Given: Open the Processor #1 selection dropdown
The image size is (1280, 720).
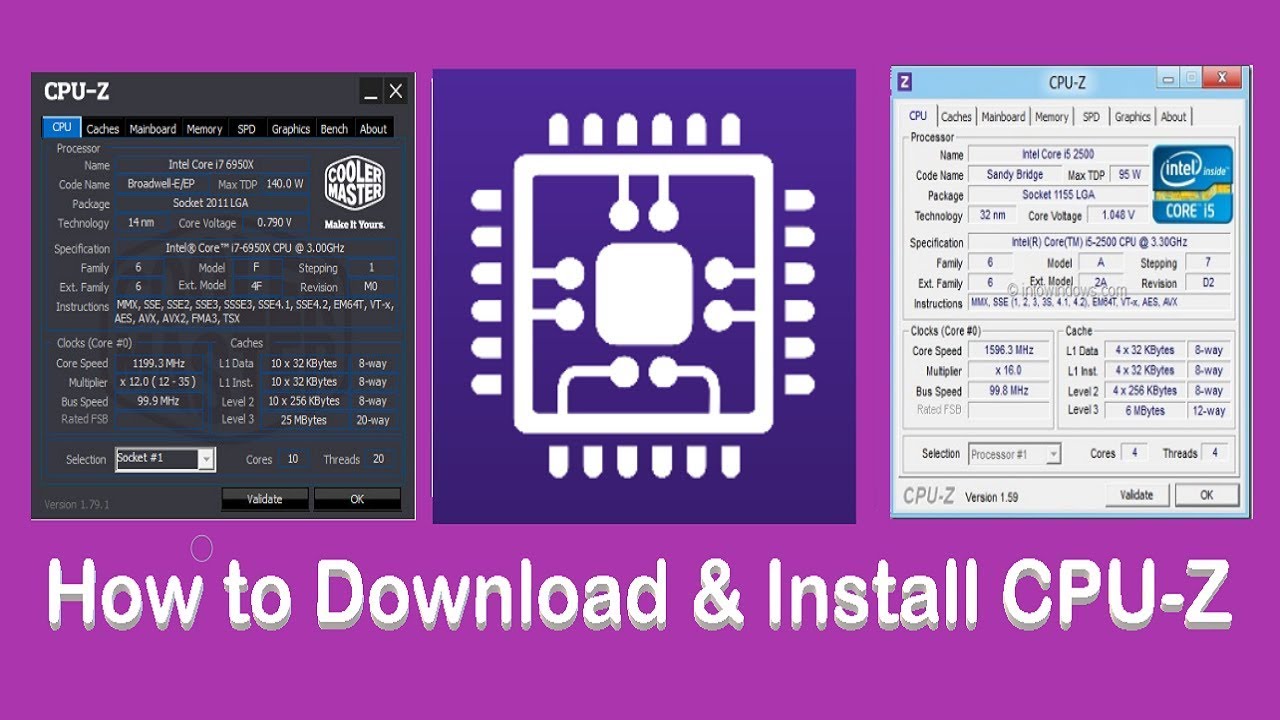Looking at the screenshot, I should [1014, 454].
